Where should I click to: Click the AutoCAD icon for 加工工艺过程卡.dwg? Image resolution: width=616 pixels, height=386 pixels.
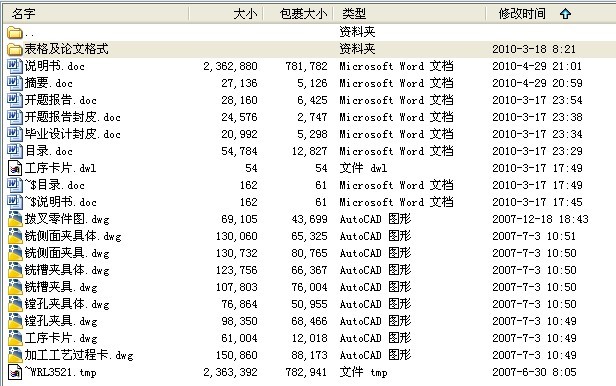tap(15, 355)
